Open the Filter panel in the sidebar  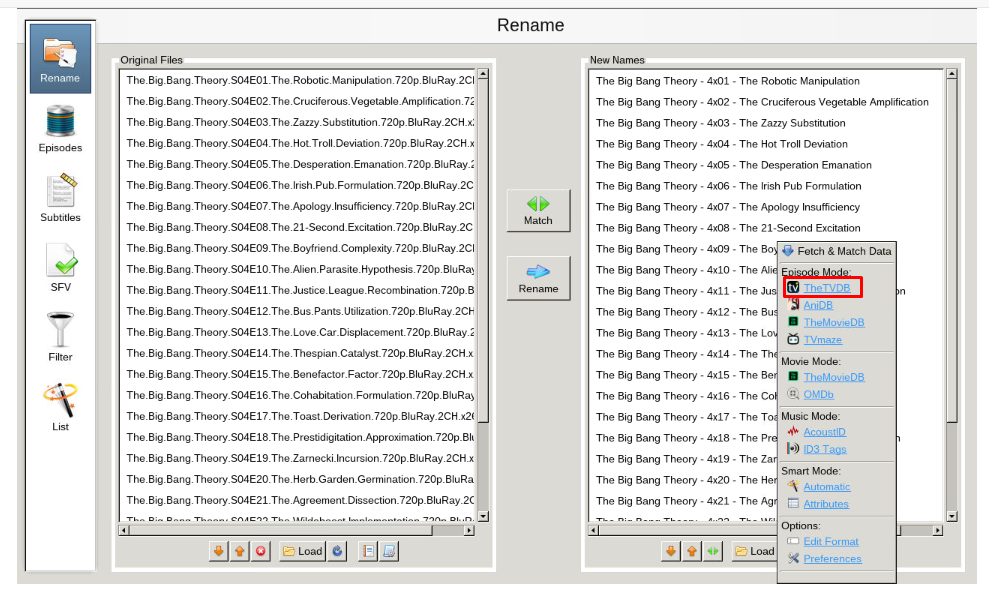pos(59,335)
